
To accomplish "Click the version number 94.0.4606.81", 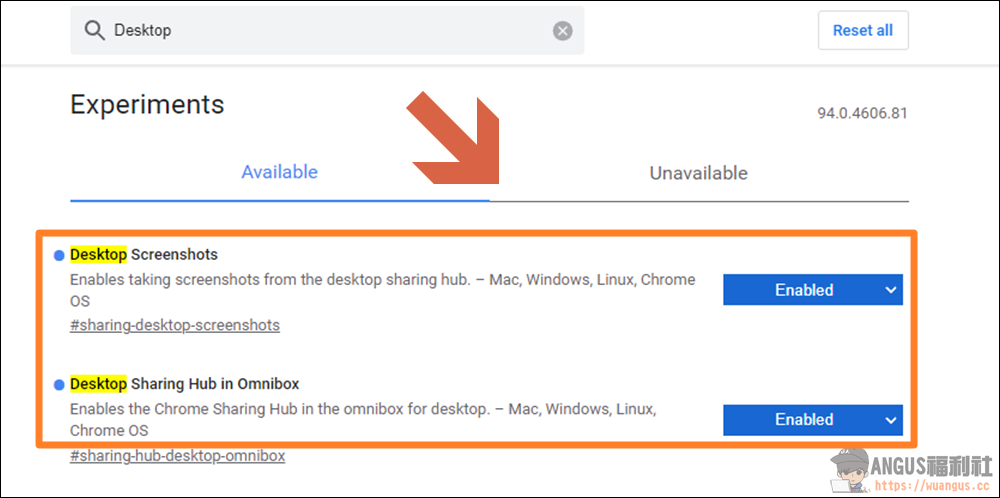I will coord(862,113).
